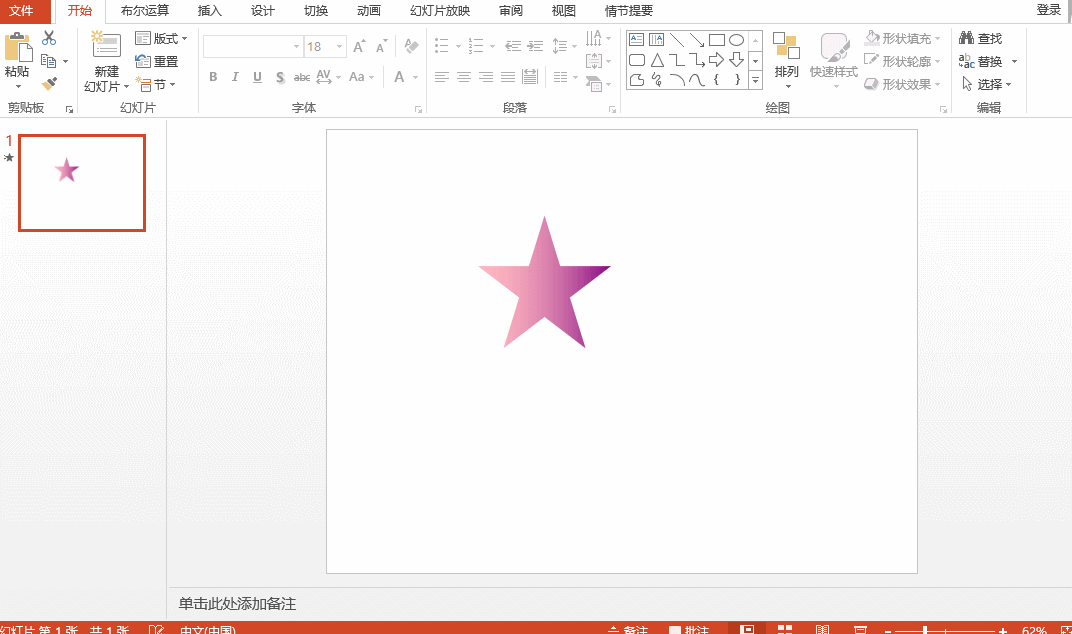This screenshot has height=634, width=1072.
Task: Select slide 1 thumbnail with star
Action: point(82,183)
